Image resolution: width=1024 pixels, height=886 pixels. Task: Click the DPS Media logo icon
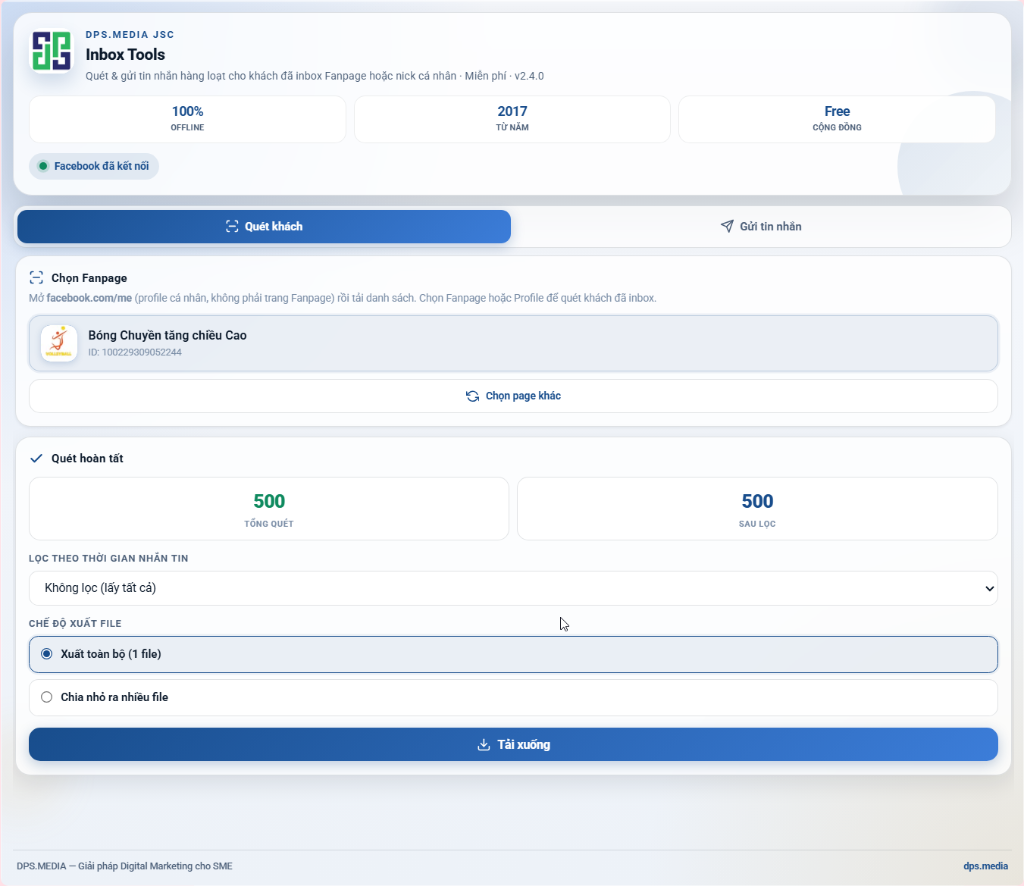point(52,51)
